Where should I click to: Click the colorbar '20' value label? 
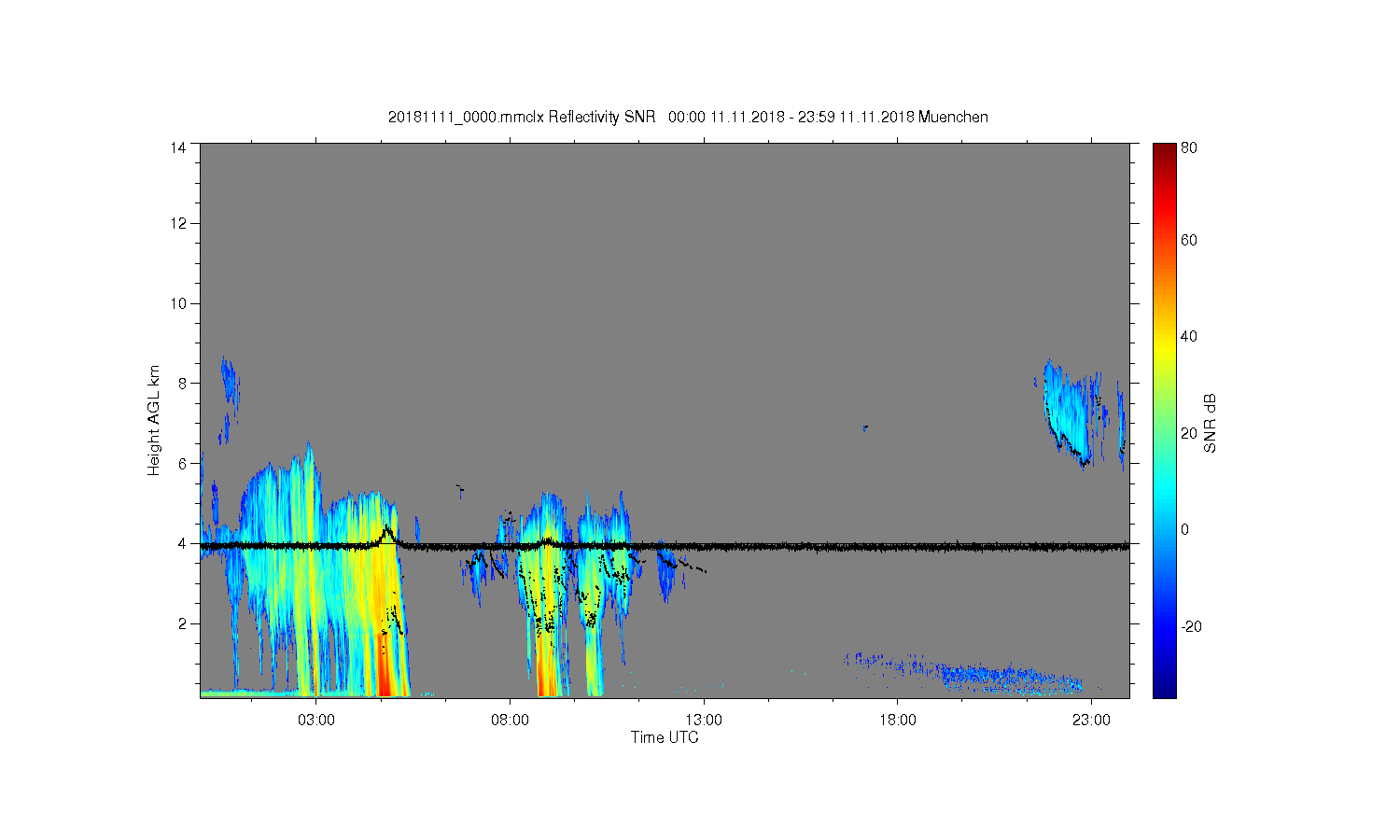tap(1188, 433)
